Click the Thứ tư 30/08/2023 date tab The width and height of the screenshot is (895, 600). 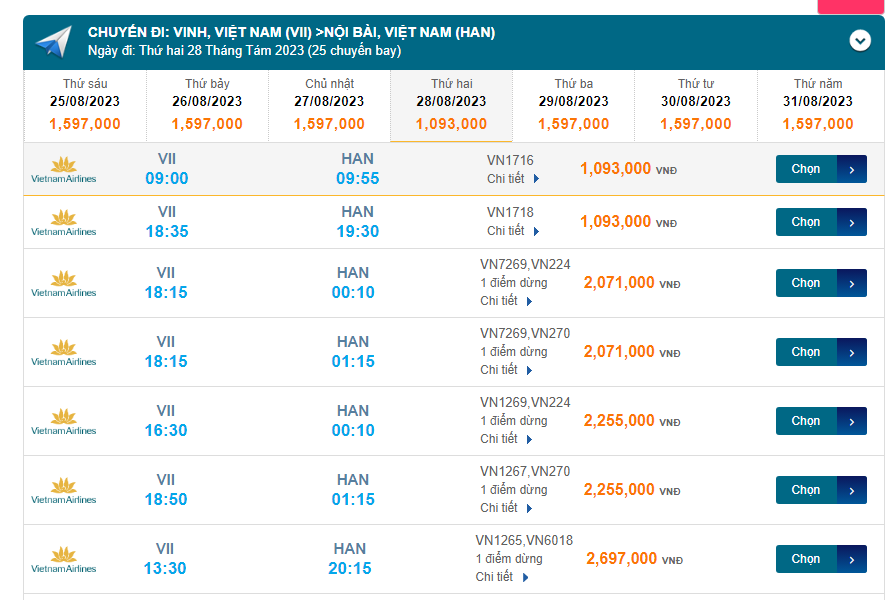[x=695, y=105]
